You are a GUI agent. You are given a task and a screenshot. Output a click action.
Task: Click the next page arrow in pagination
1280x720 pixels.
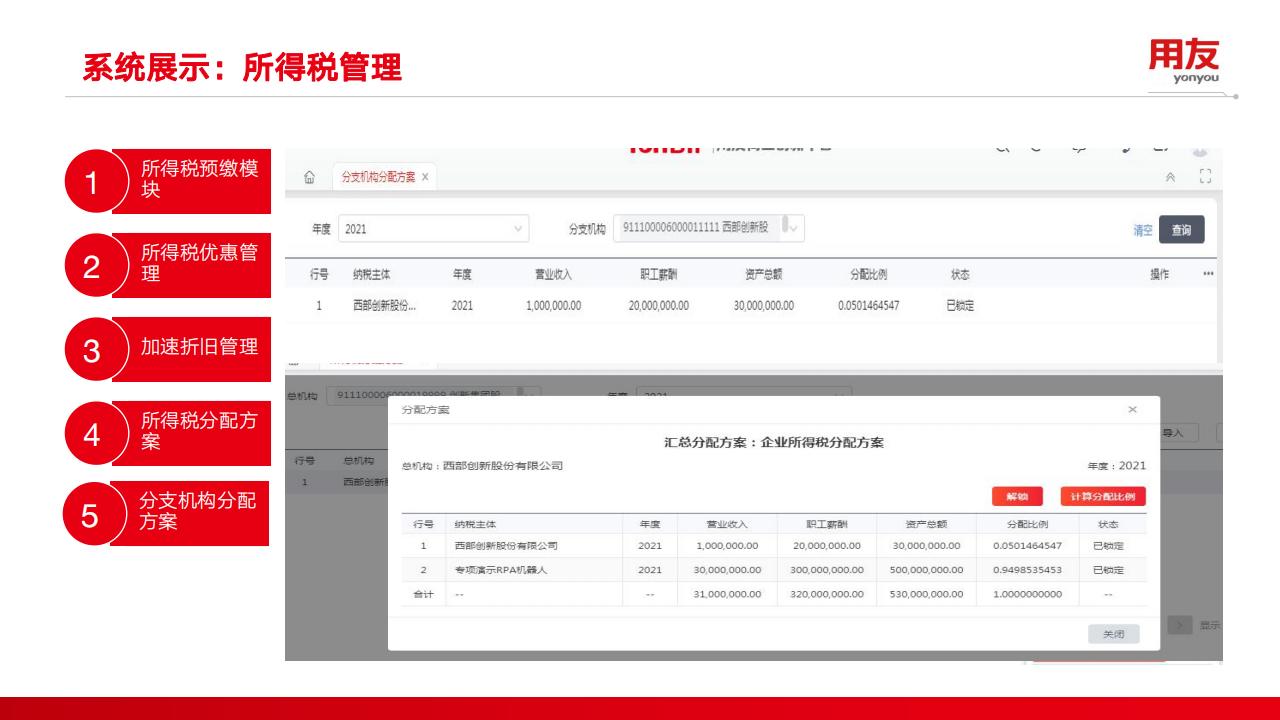coord(1180,625)
